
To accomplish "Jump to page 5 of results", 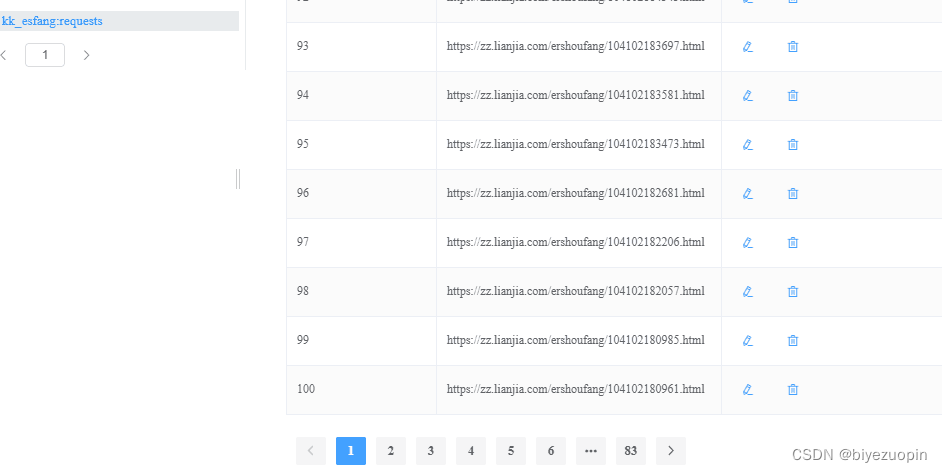I will click(x=511, y=451).
